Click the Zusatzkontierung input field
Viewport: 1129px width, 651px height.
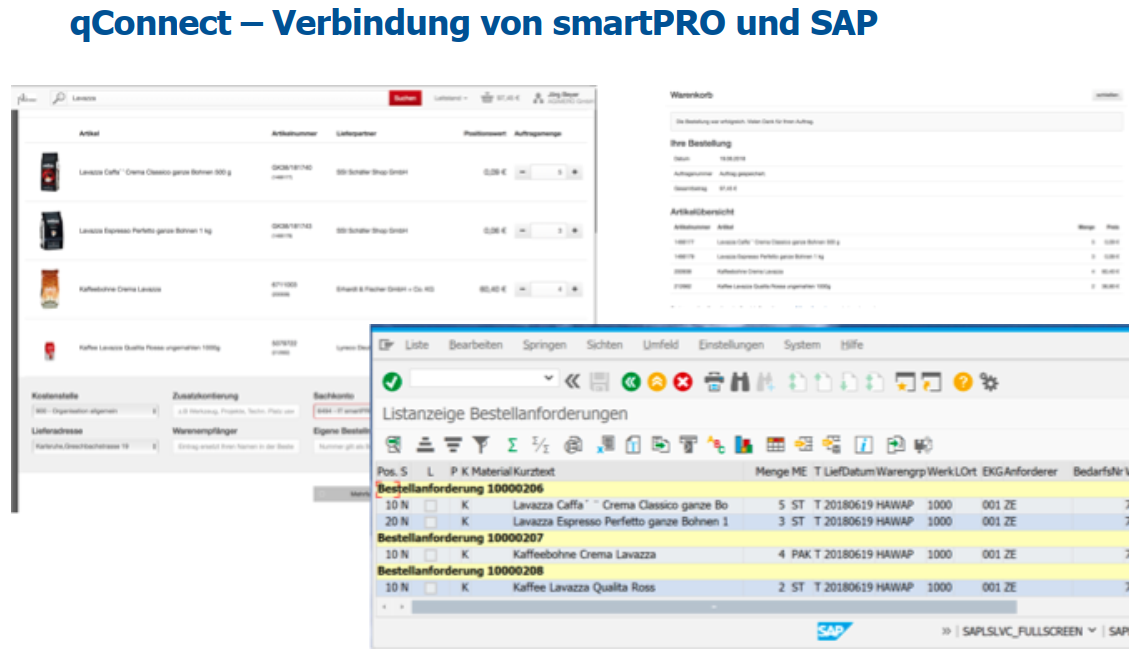click(235, 411)
